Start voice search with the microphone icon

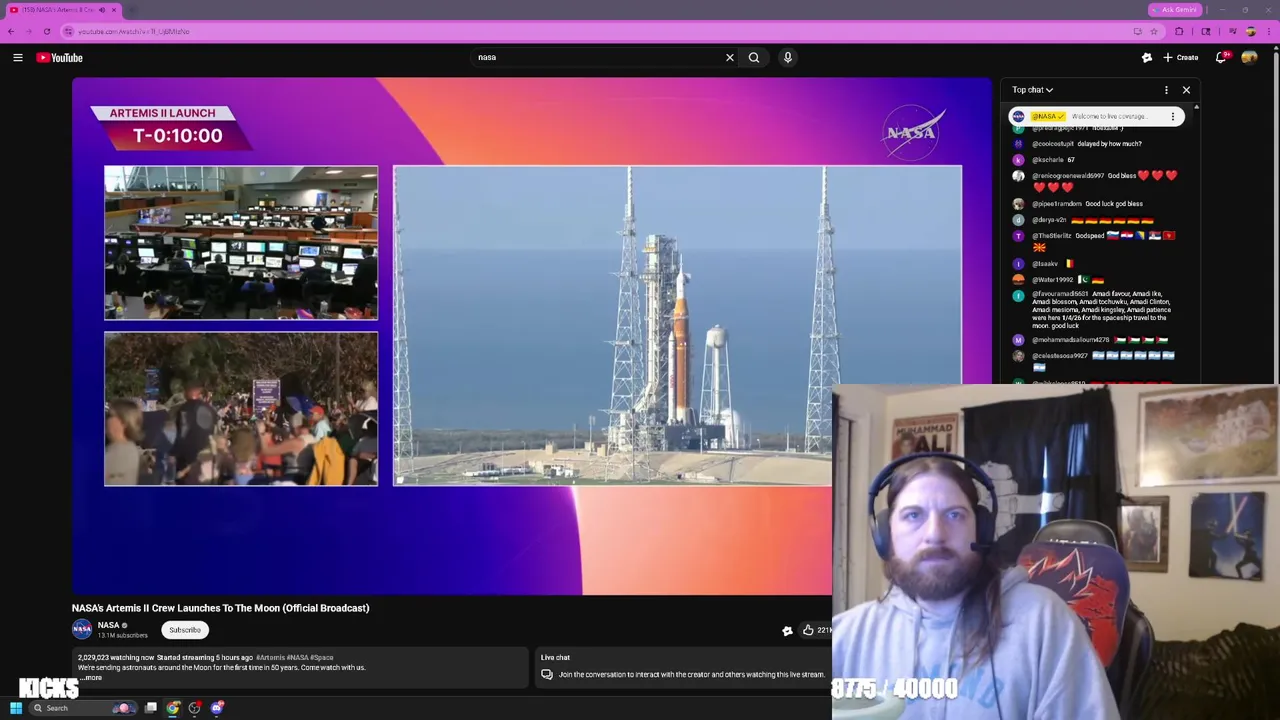[788, 58]
